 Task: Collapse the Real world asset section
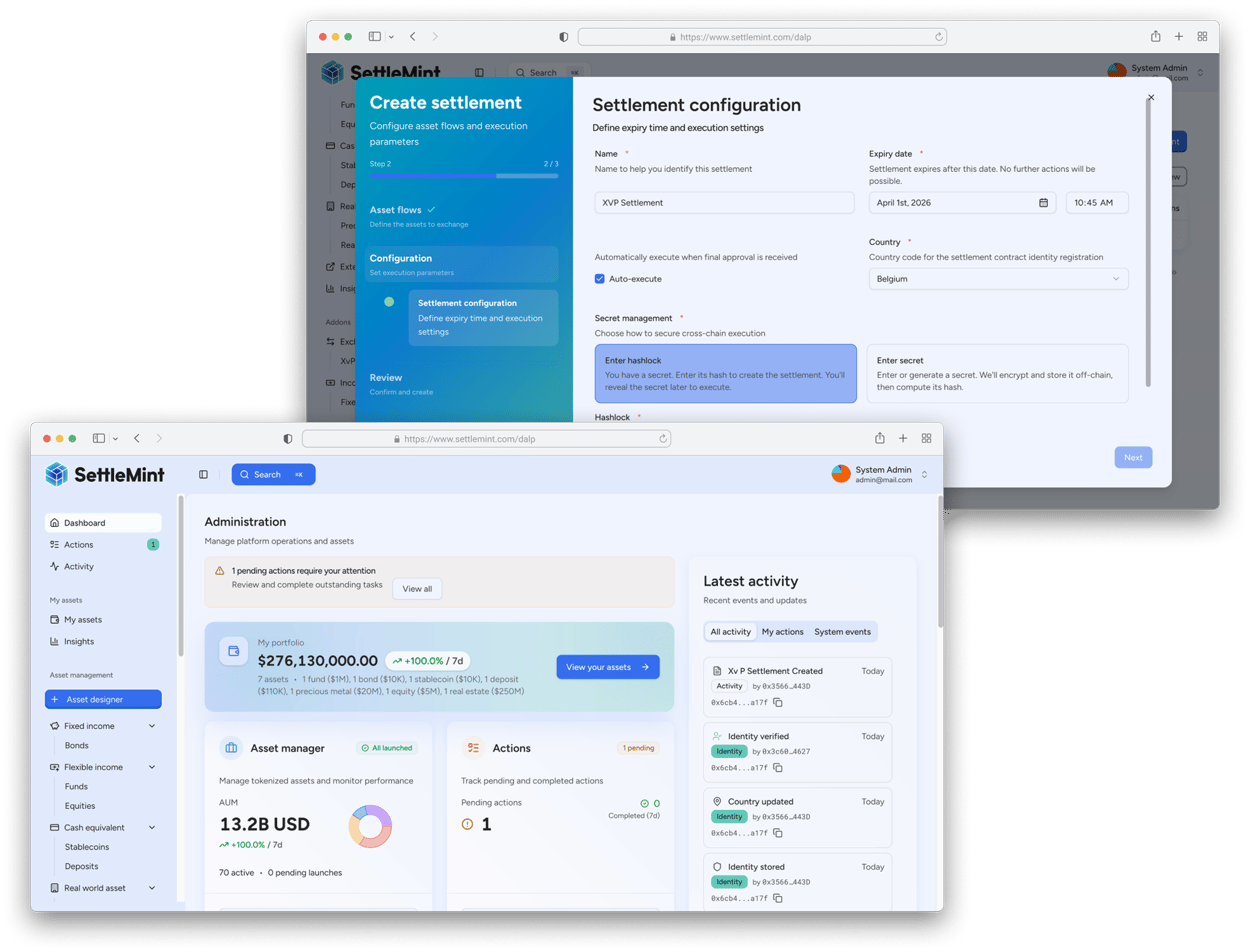click(152, 888)
